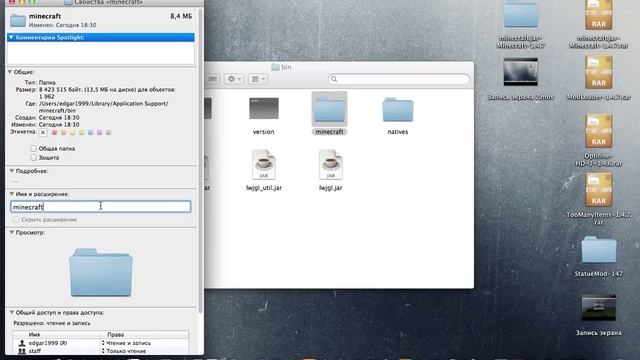
Task: Select the Запись экрана 2.mov file on the desktop
Action: [x=520, y=72]
